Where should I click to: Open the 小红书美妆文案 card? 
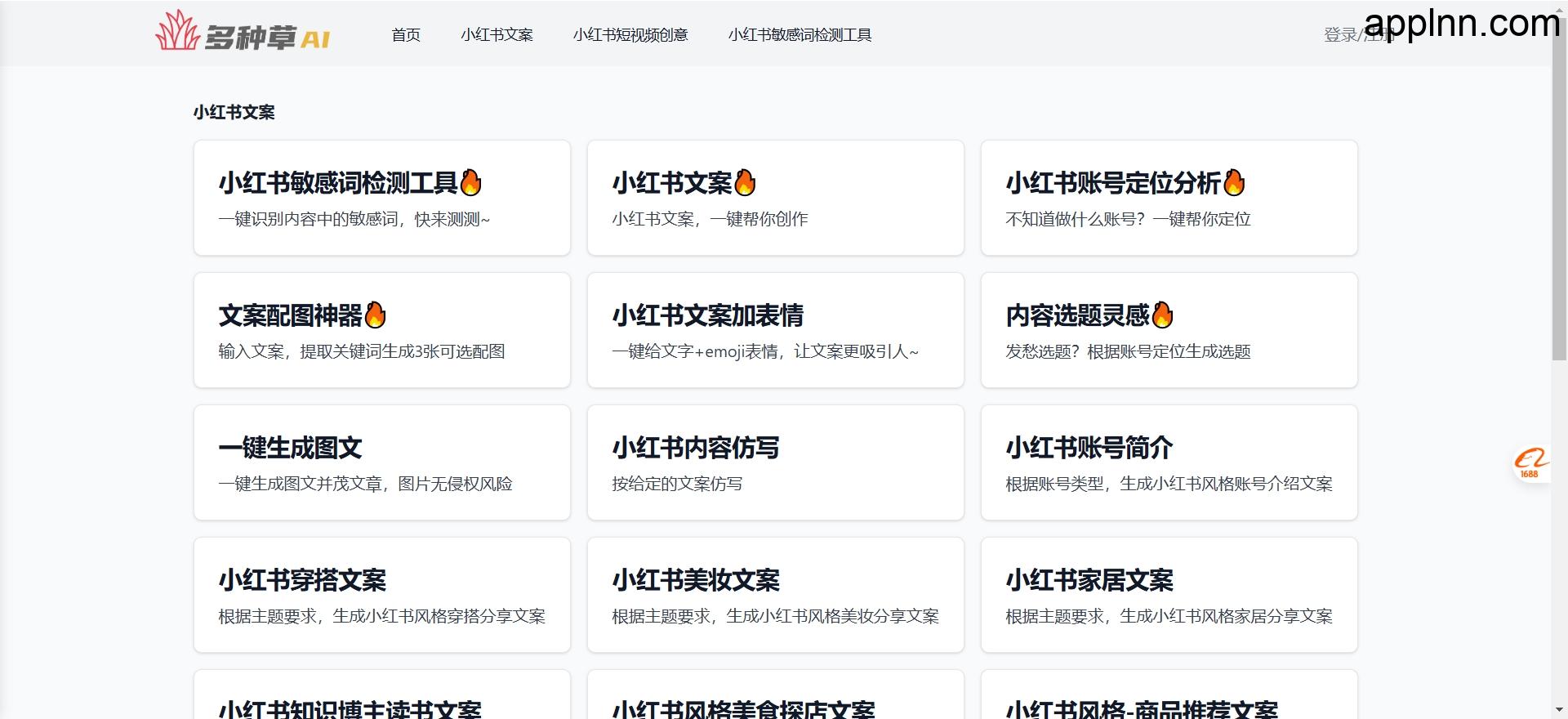click(x=776, y=595)
